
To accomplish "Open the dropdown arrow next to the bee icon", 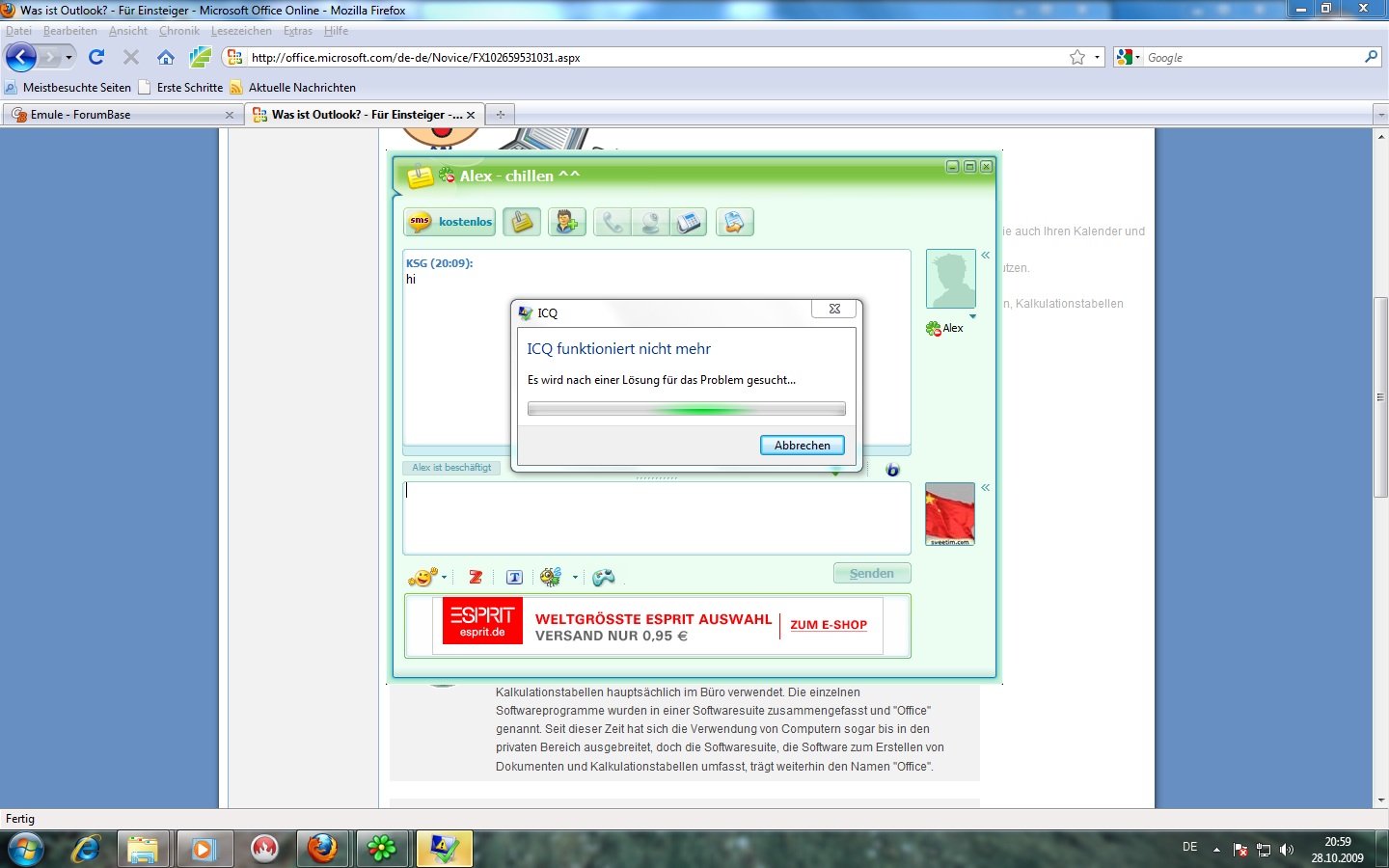I will [x=575, y=578].
